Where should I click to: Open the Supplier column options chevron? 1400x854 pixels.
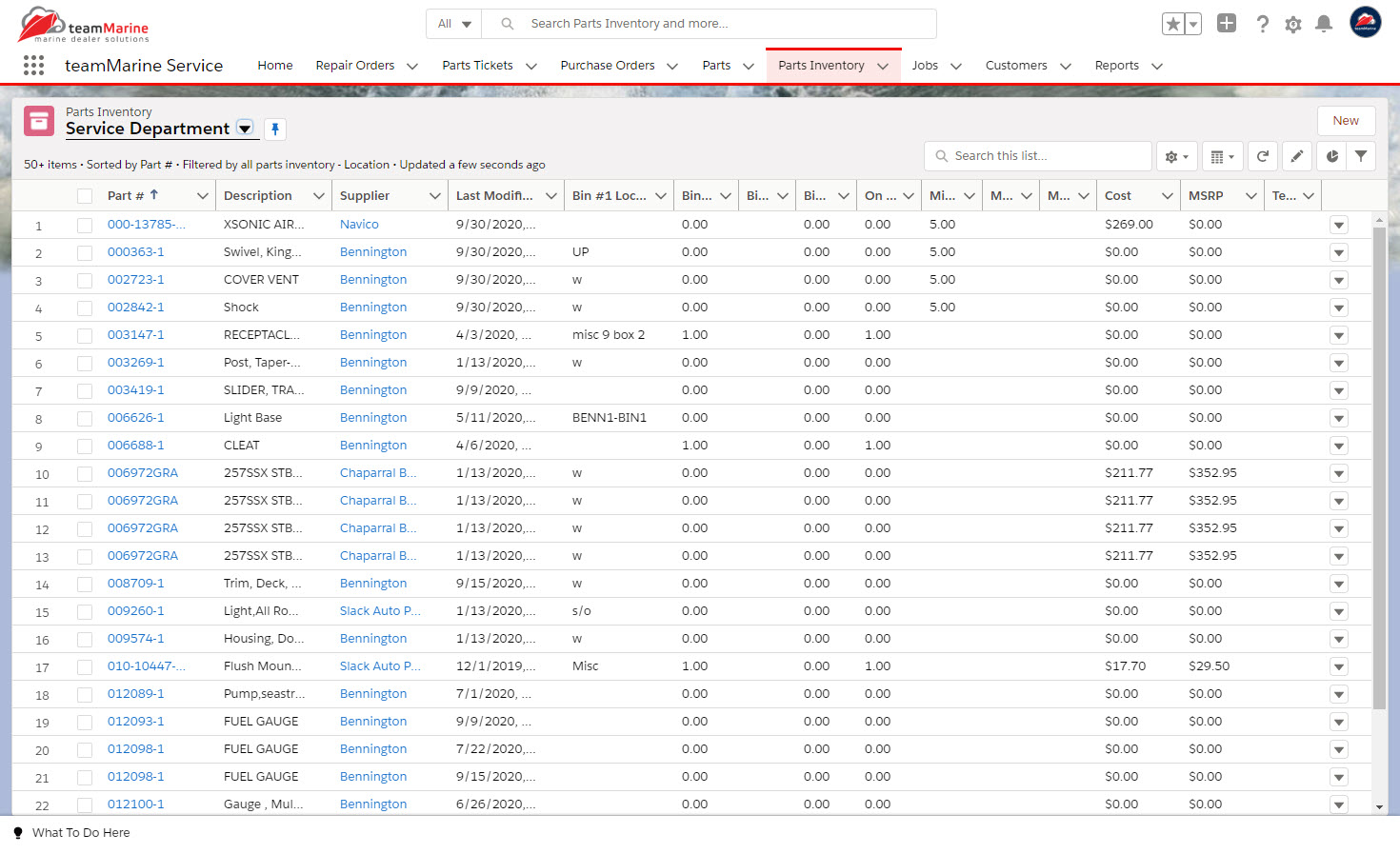pos(434,196)
